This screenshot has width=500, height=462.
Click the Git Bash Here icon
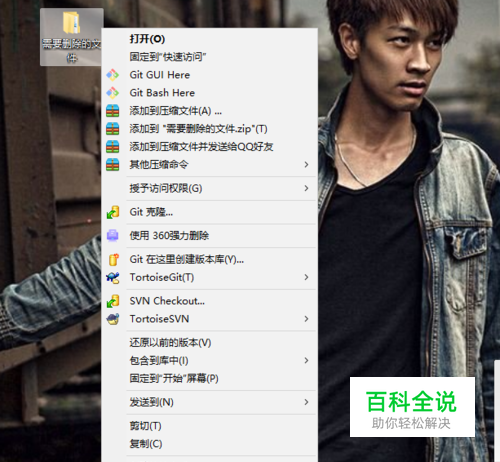112,93
